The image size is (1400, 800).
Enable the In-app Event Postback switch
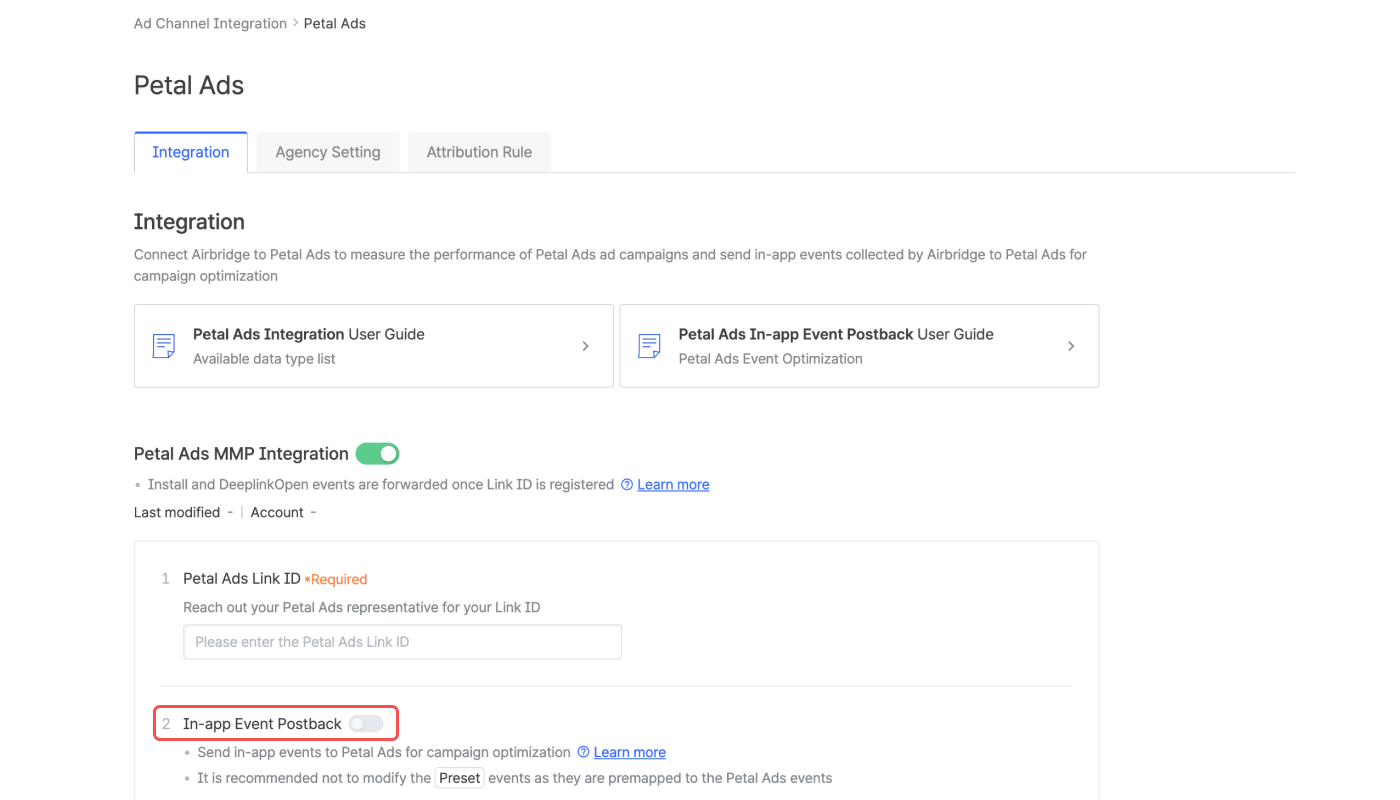point(366,724)
